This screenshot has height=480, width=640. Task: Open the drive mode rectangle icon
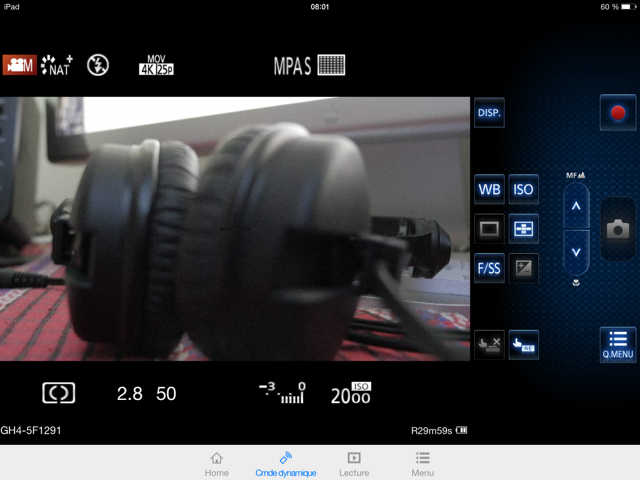click(x=489, y=228)
